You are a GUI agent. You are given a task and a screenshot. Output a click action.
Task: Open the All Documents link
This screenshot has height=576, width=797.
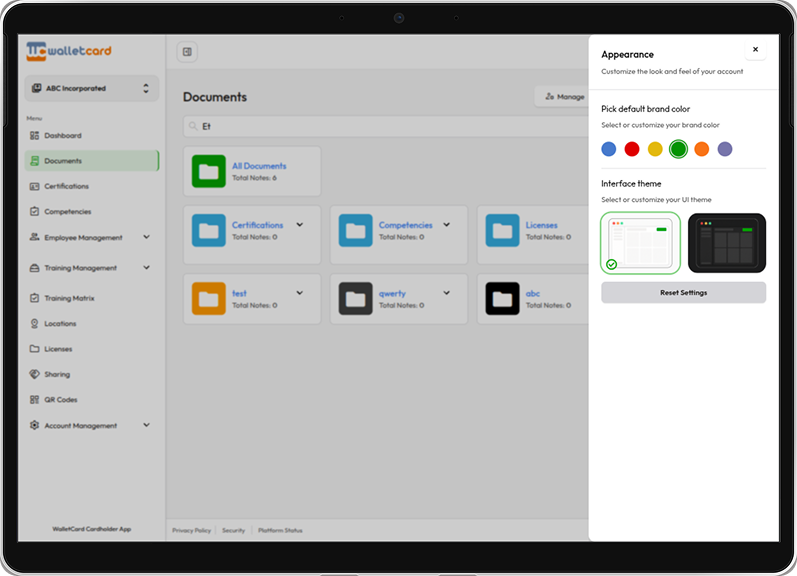click(x=259, y=166)
